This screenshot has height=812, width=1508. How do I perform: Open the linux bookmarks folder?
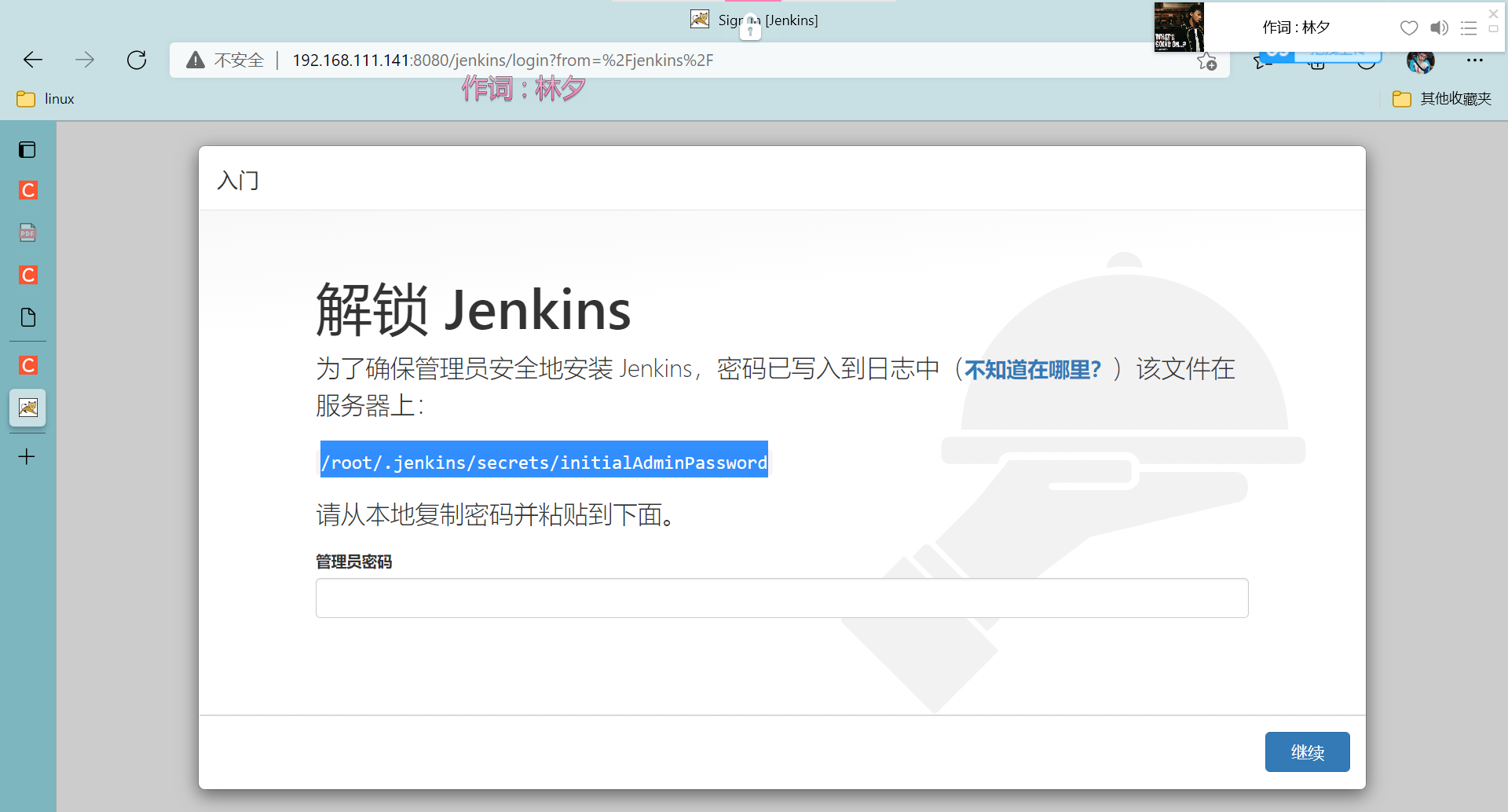(x=46, y=99)
